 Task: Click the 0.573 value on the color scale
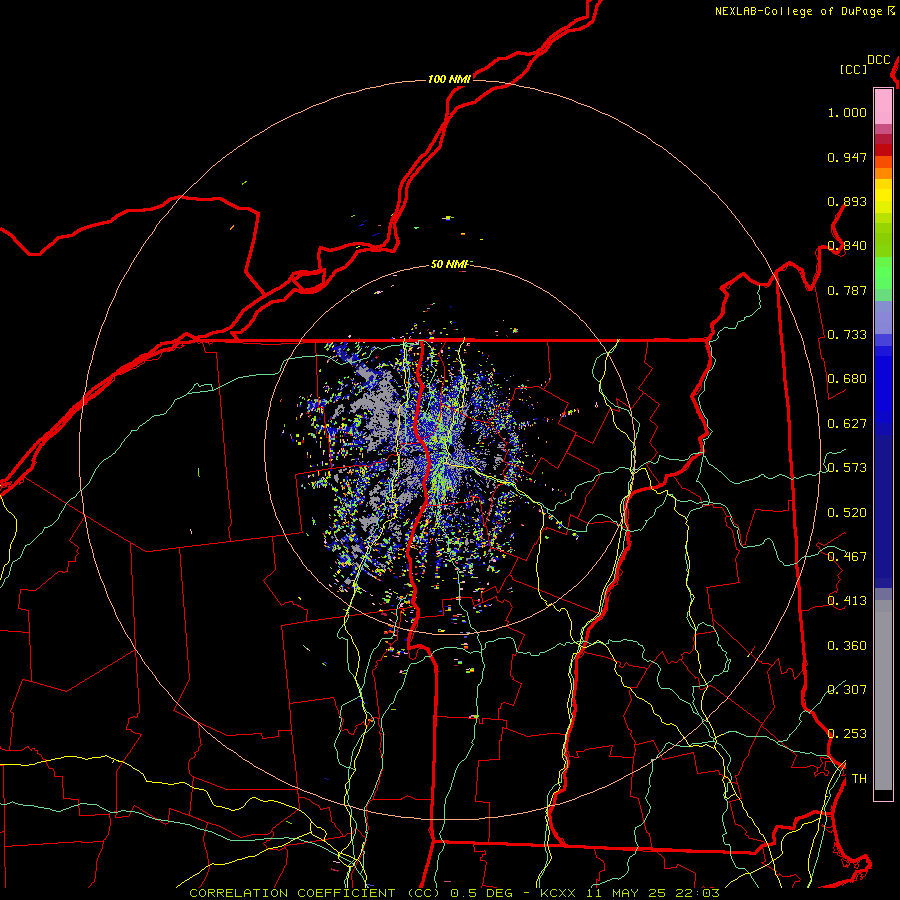[847, 468]
